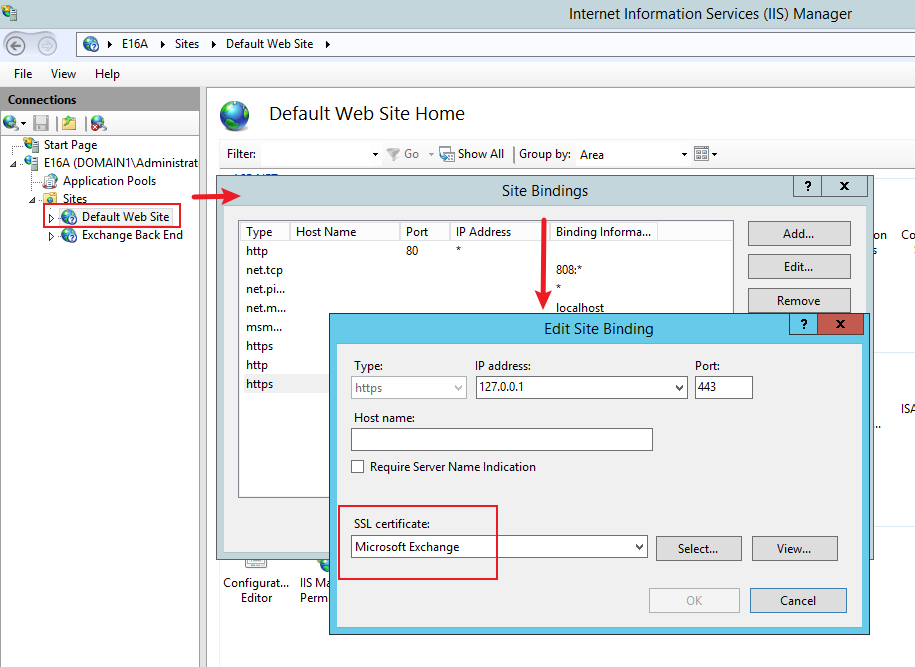Open the Group by Area dropdown
Viewport: 915px width, 667px height.
(x=684, y=155)
